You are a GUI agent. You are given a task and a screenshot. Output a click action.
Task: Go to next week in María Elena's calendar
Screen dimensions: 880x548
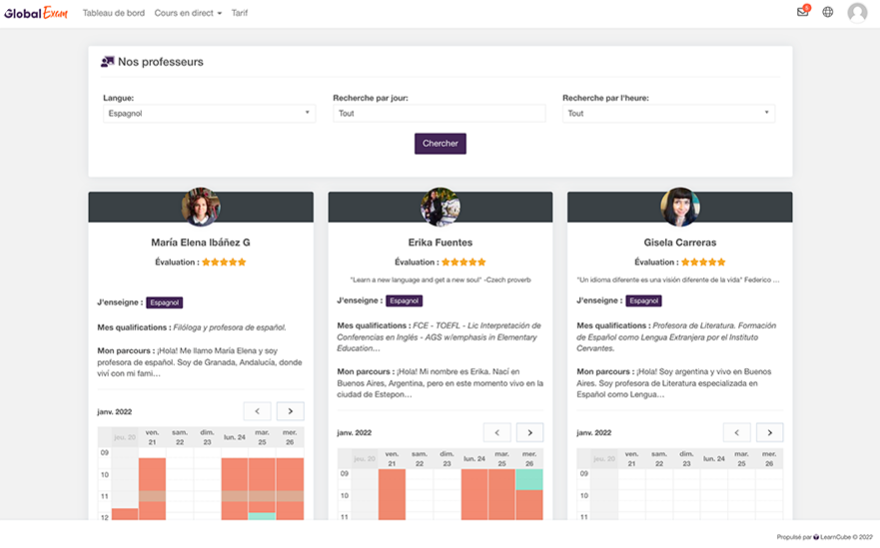coord(291,411)
